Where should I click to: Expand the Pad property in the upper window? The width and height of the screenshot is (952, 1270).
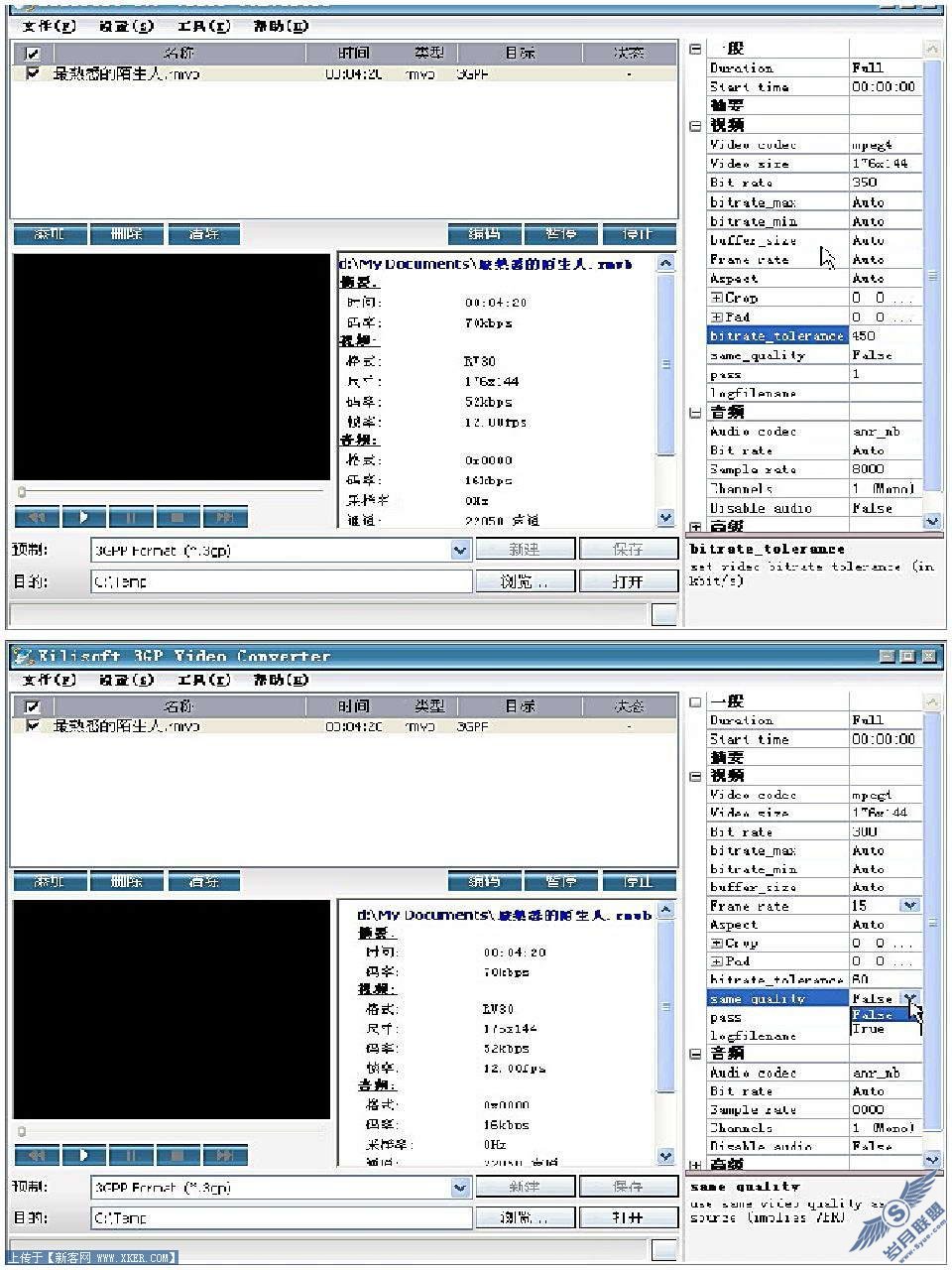717,317
